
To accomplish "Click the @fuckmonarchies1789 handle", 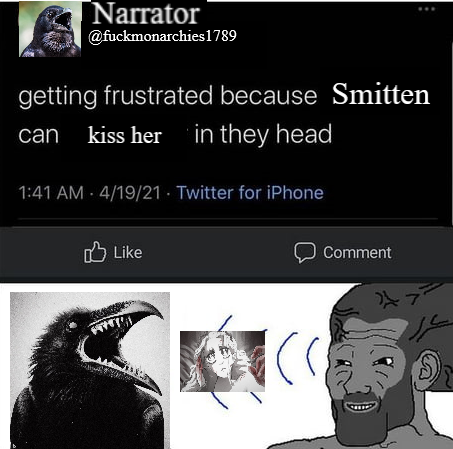I will click(162, 36).
